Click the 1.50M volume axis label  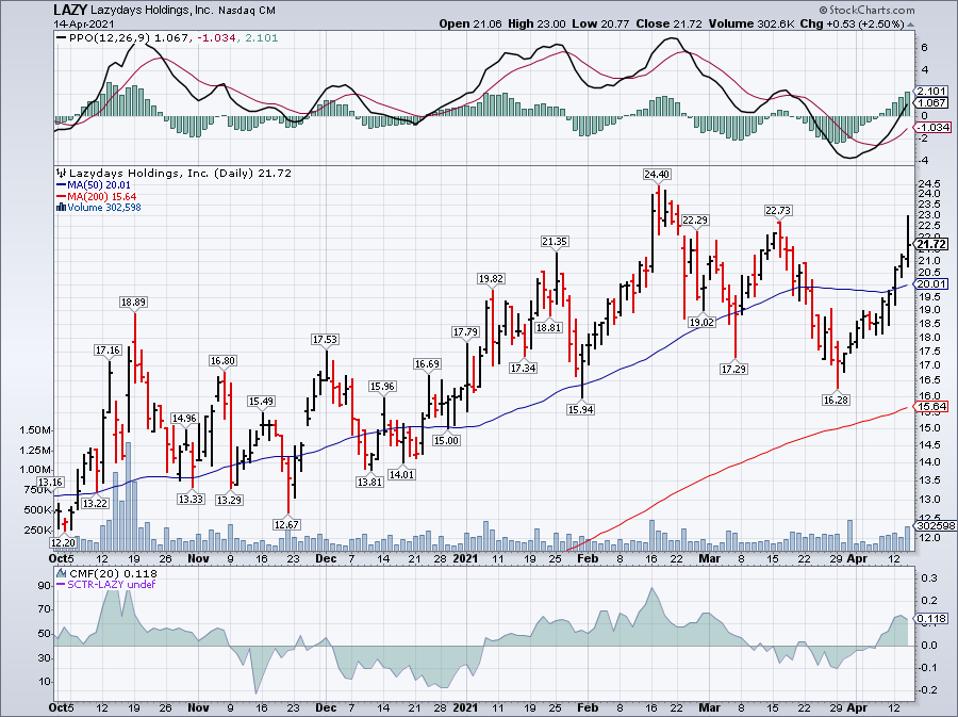click(x=35, y=430)
